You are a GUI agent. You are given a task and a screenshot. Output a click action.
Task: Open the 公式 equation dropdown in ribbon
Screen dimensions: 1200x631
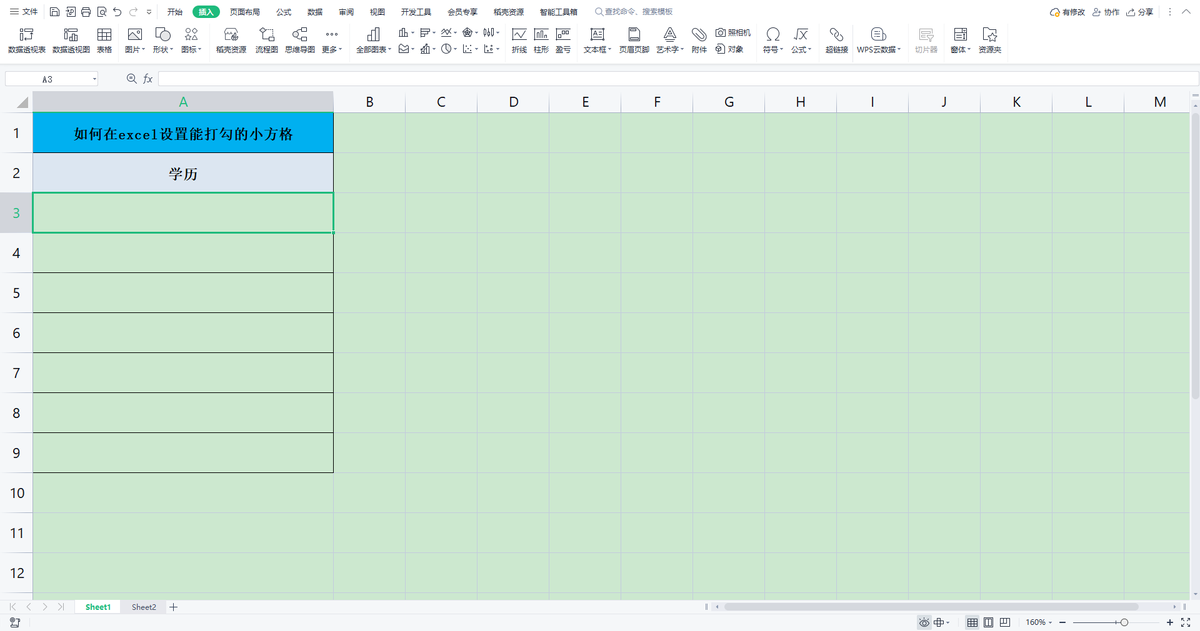801,40
